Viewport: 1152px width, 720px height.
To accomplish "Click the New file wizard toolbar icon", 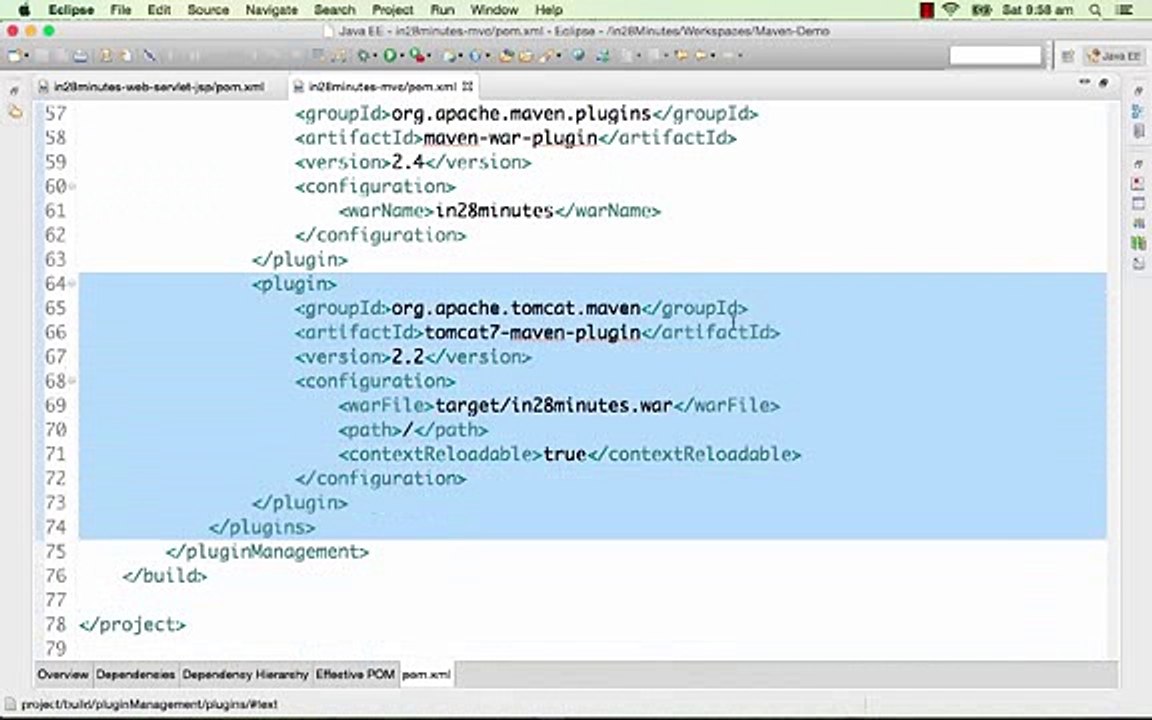I will click(x=14, y=55).
